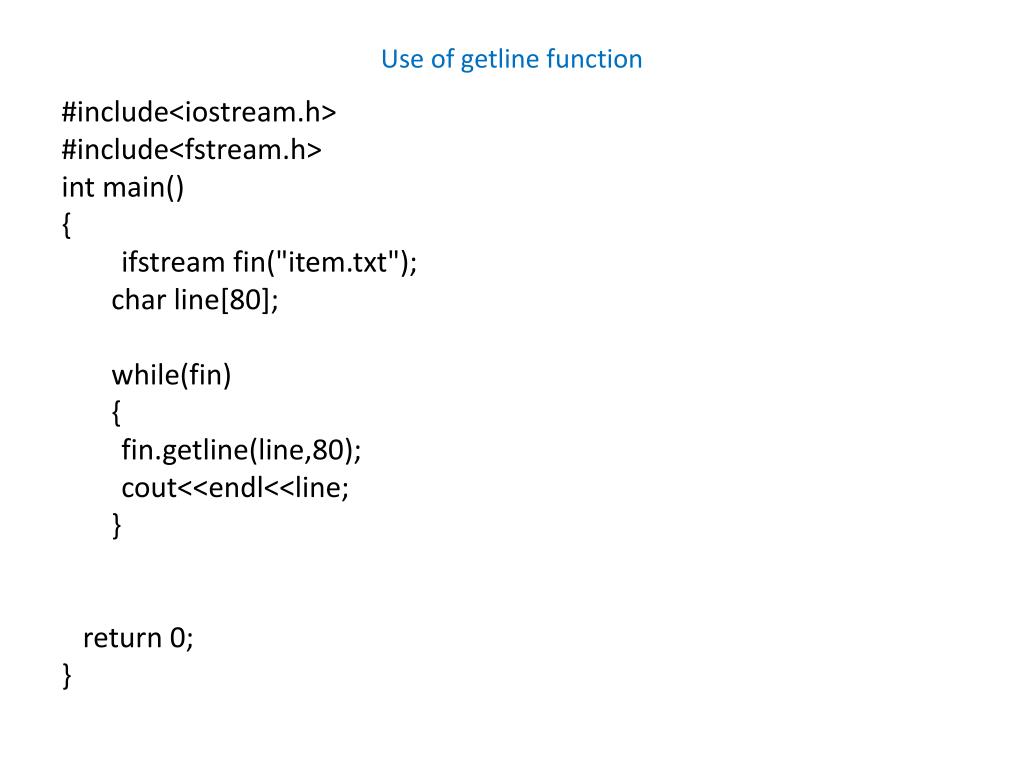Click the "while(fin)" loop line

pyautogui.click(x=171, y=376)
